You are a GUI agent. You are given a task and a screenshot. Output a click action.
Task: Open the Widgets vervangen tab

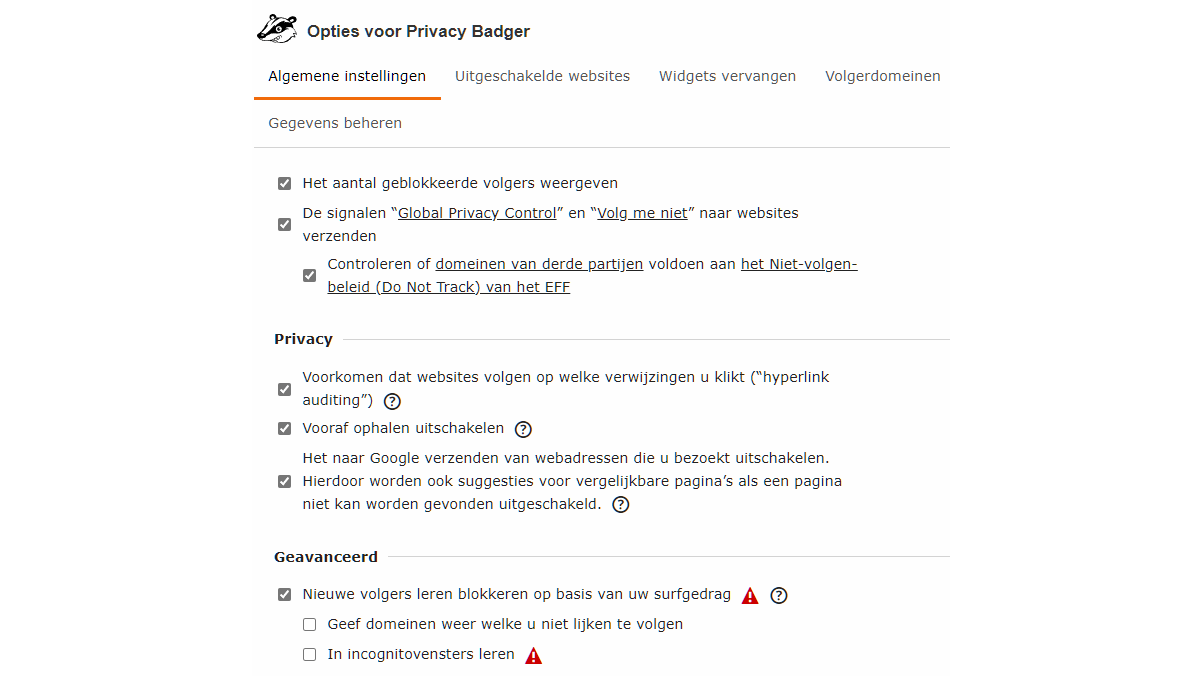tap(727, 76)
